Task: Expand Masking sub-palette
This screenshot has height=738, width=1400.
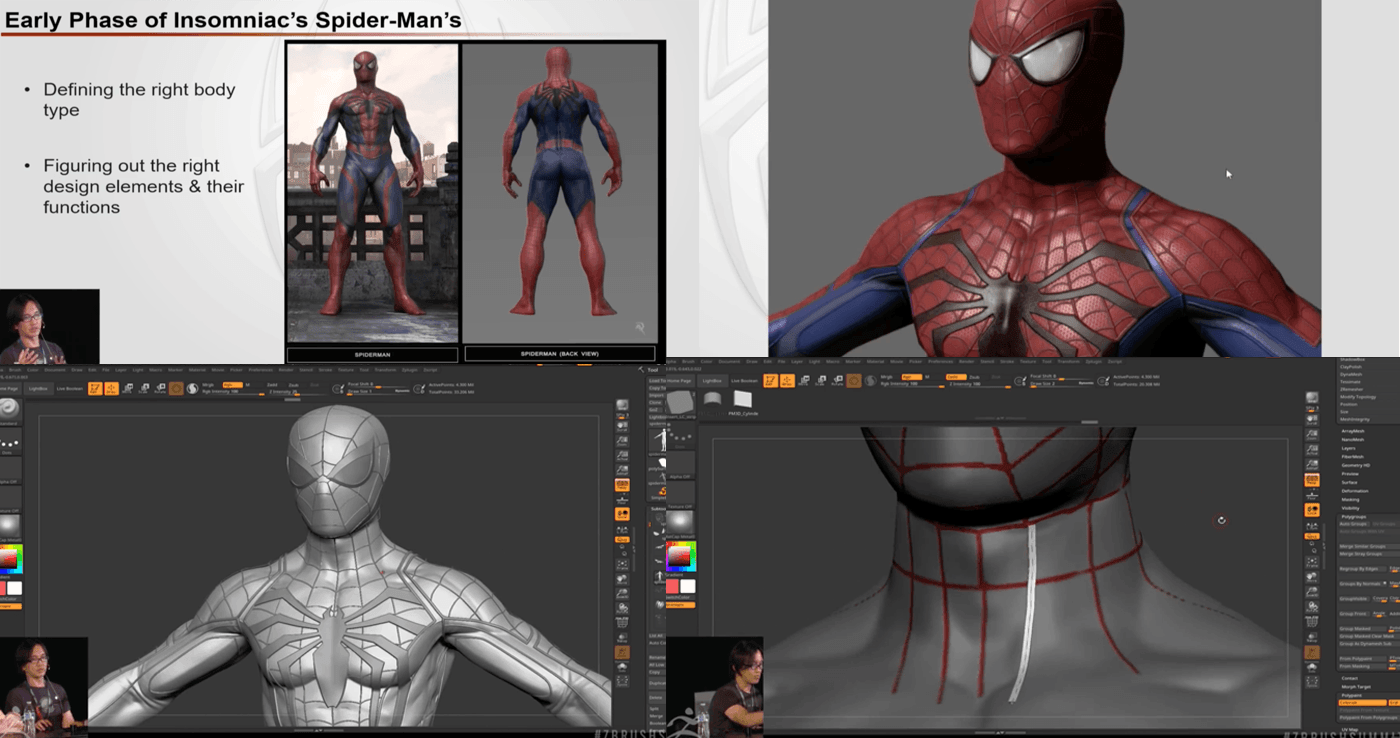Action: pos(1350,499)
